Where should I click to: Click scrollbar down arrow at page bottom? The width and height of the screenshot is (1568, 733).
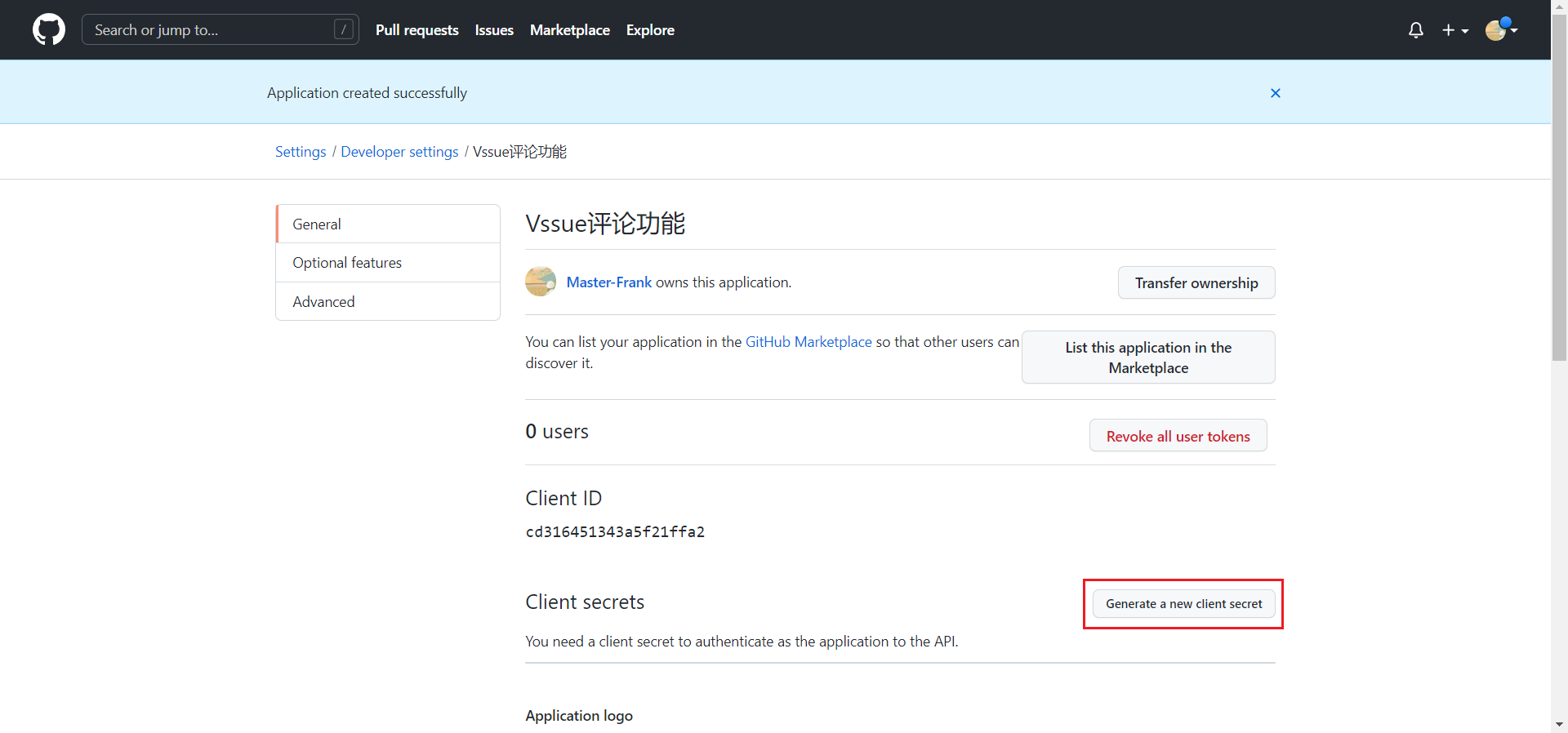pyautogui.click(x=1560, y=725)
